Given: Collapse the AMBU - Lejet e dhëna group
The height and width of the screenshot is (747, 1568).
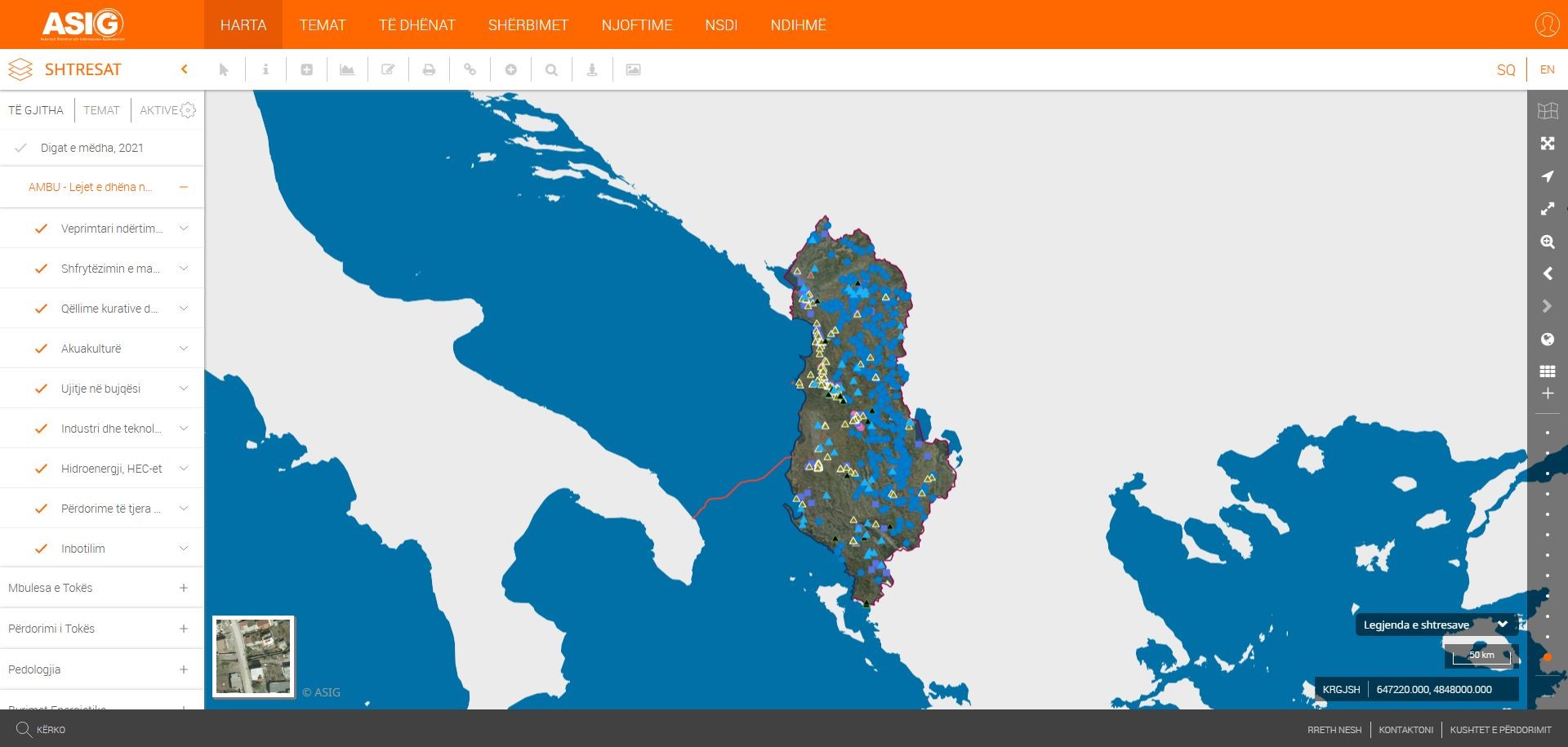Looking at the screenshot, I should 184,187.
